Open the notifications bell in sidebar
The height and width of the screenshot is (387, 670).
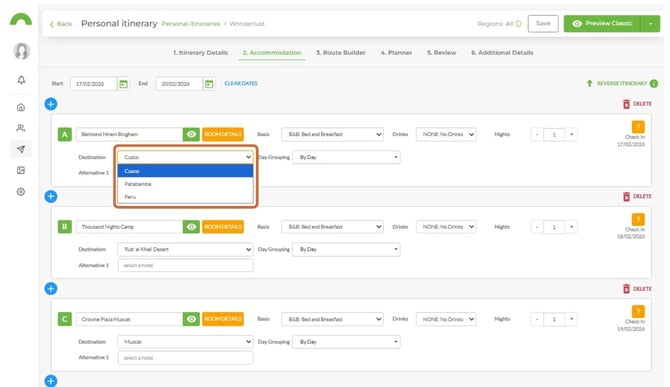[x=21, y=80]
